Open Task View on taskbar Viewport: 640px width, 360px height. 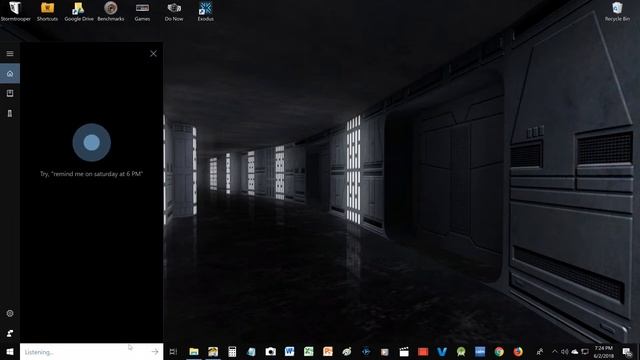(x=173, y=351)
